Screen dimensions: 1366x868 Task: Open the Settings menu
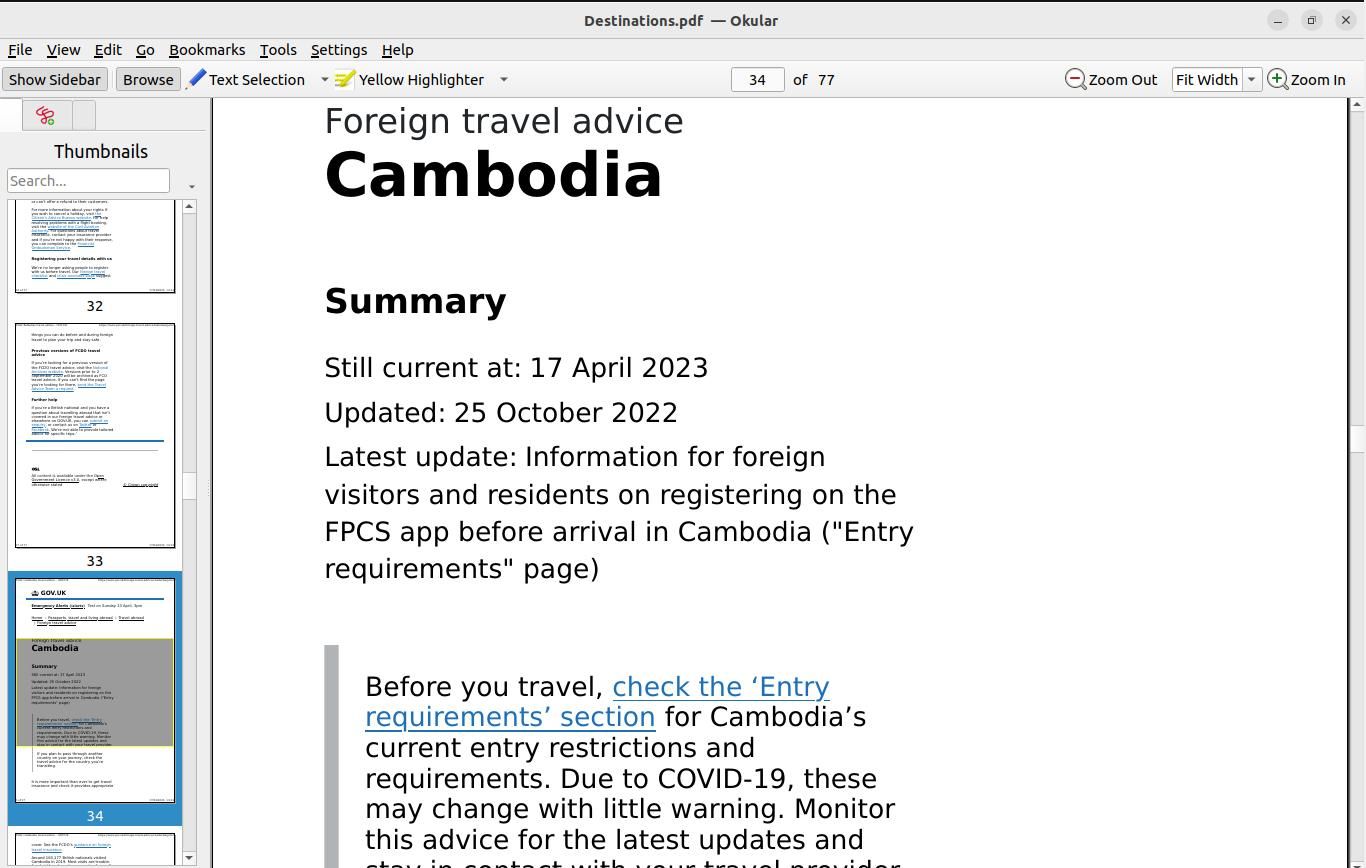pyautogui.click(x=339, y=50)
